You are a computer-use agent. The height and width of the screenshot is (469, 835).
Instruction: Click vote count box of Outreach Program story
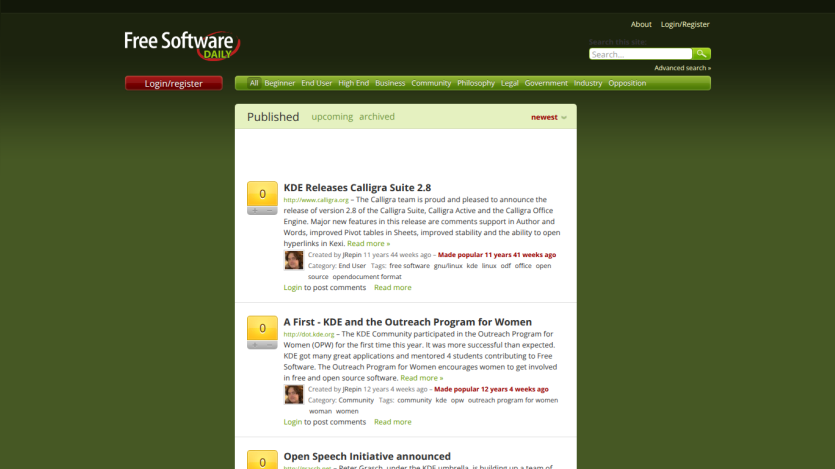pyautogui.click(x=262, y=328)
